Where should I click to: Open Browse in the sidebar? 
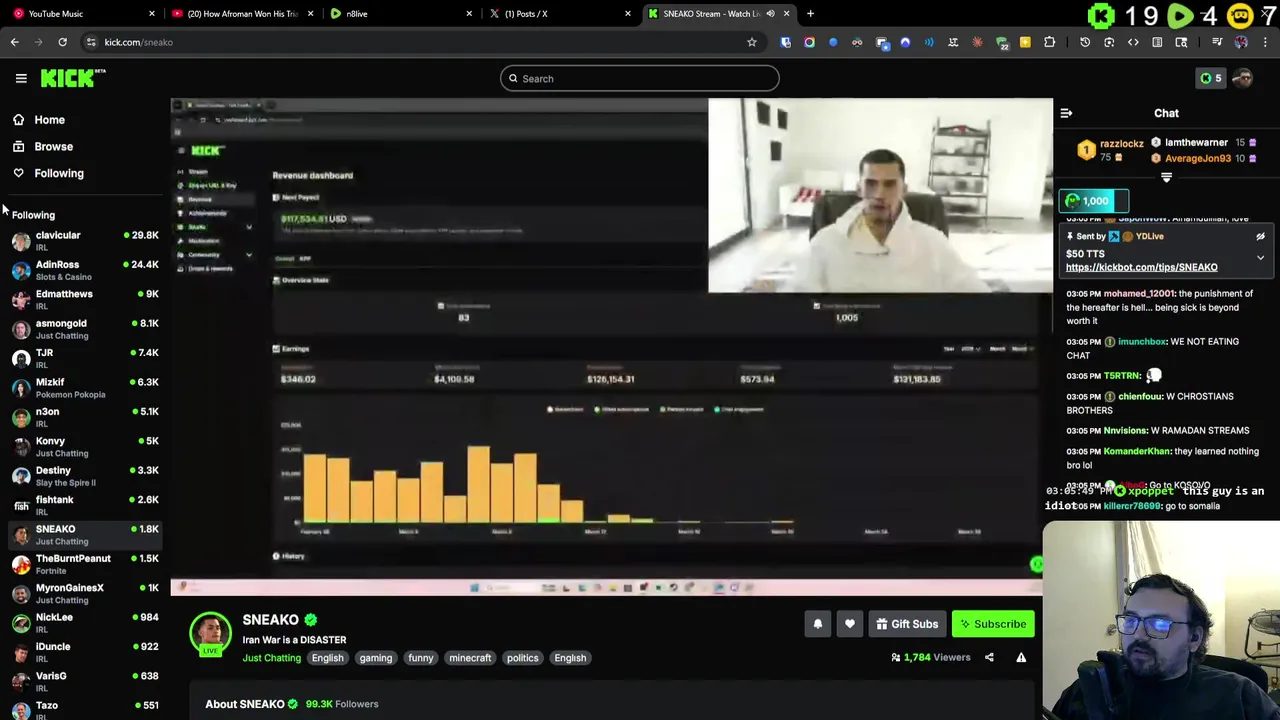point(53,146)
